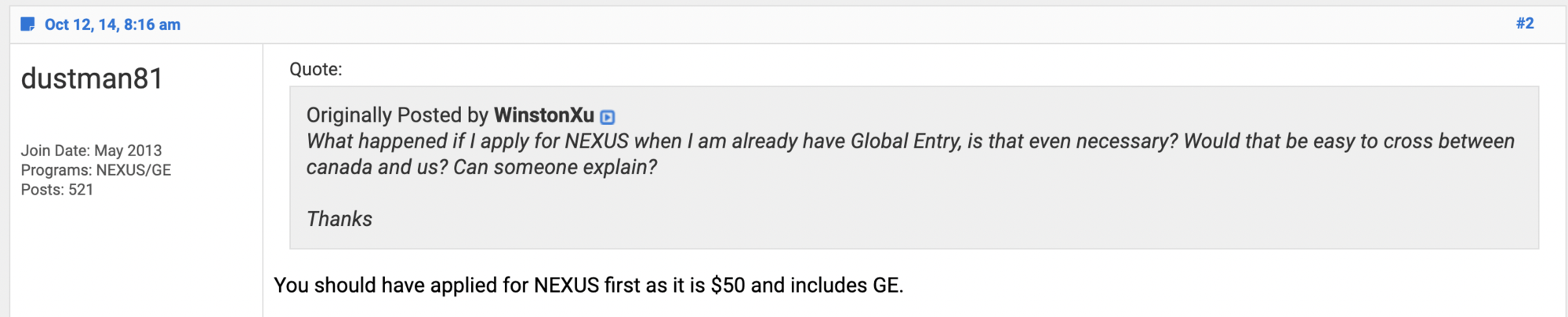
Task: Click the post date Oct 12, 14, 8:16 am
Action: [x=112, y=24]
